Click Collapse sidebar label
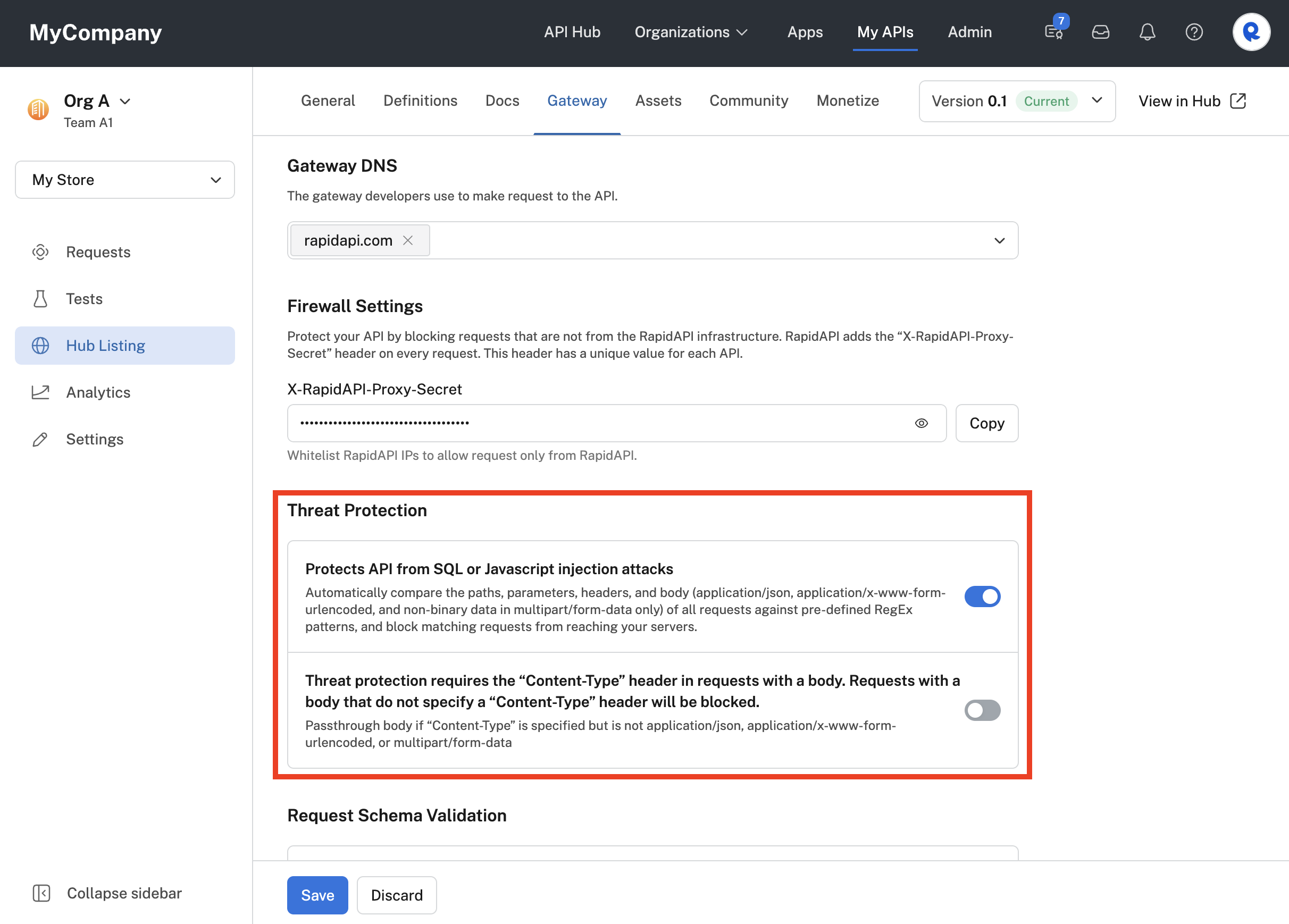 pyautogui.click(x=124, y=893)
